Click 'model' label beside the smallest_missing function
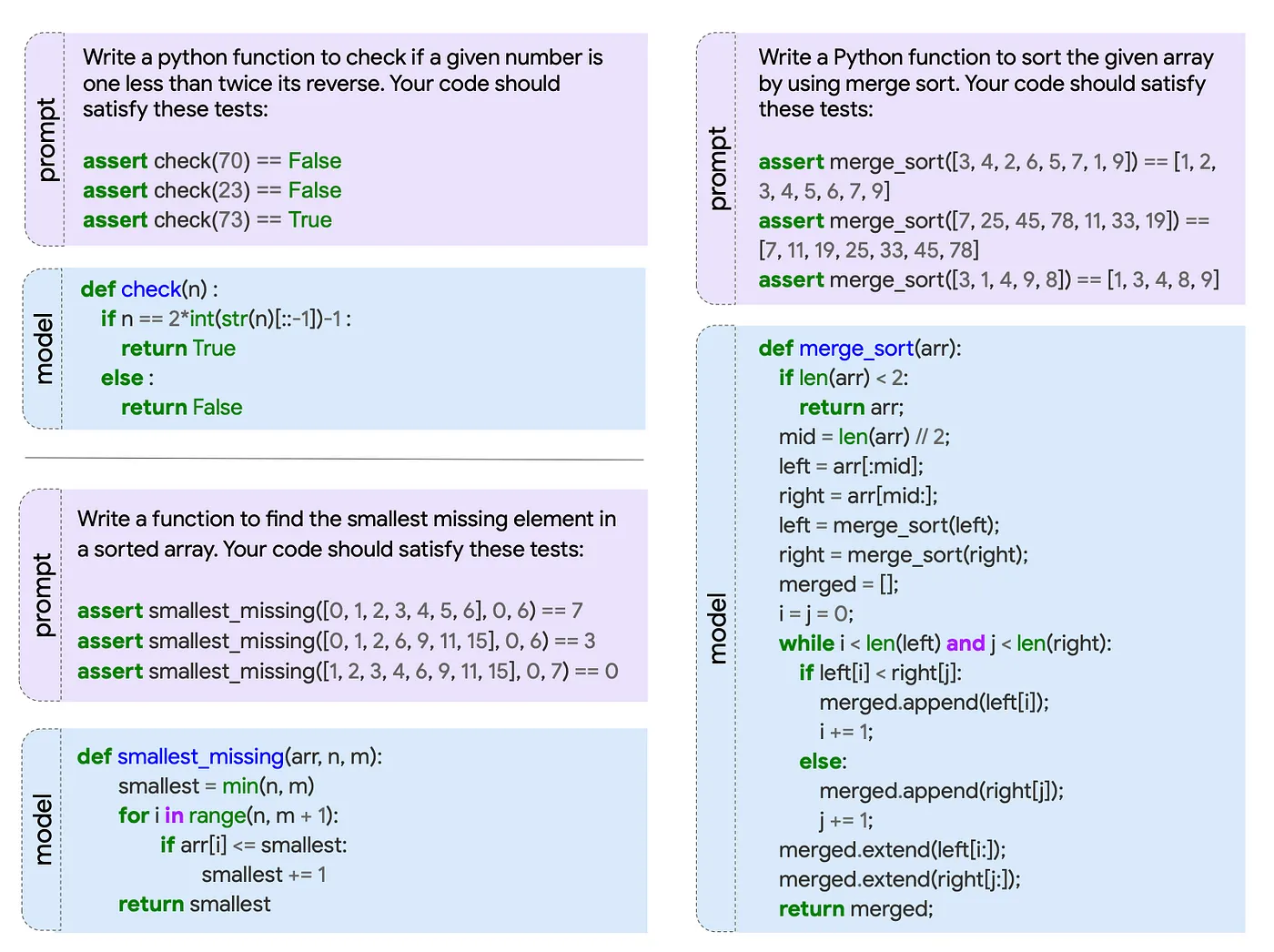Viewport: 1274px width, 952px height. point(43,829)
